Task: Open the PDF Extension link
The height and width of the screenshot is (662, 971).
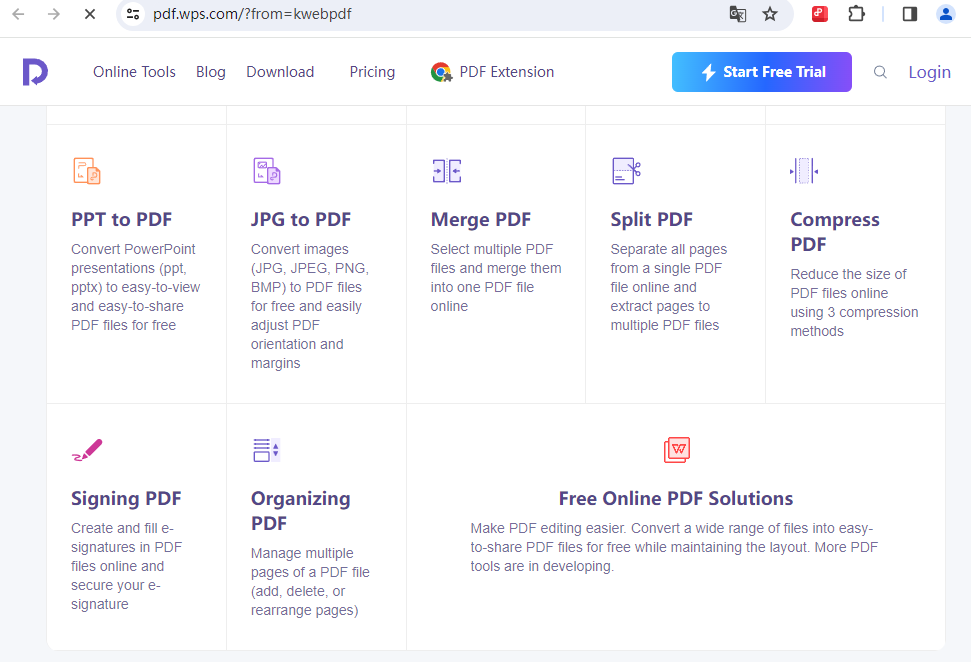Action: [x=492, y=72]
